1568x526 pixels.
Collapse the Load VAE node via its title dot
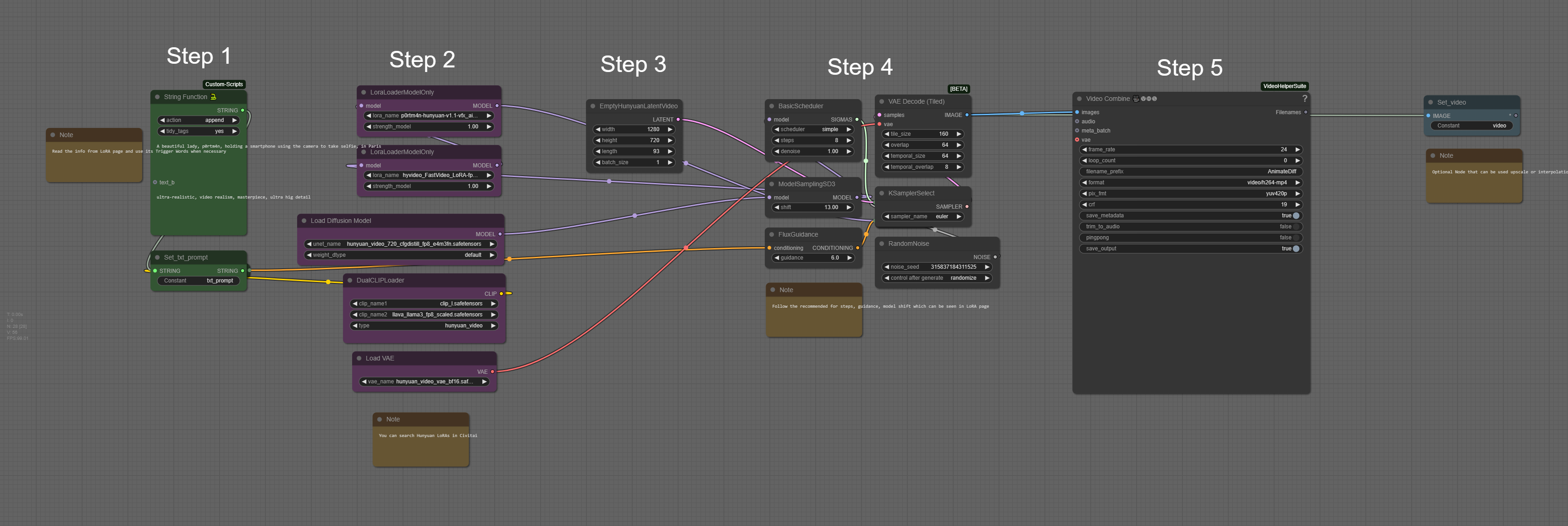point(359,359)
